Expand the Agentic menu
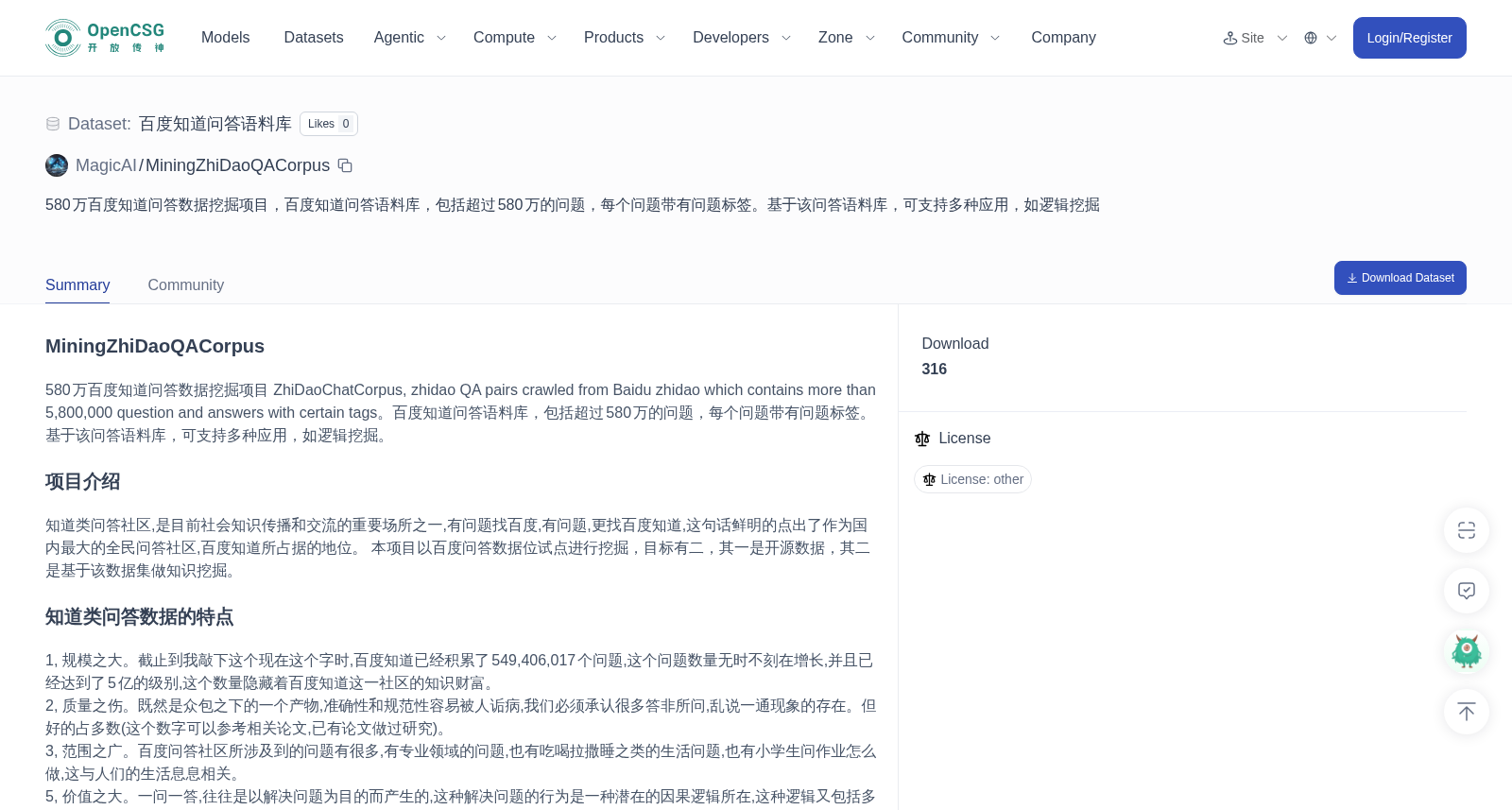1512x810 pixels. (409, 38)
